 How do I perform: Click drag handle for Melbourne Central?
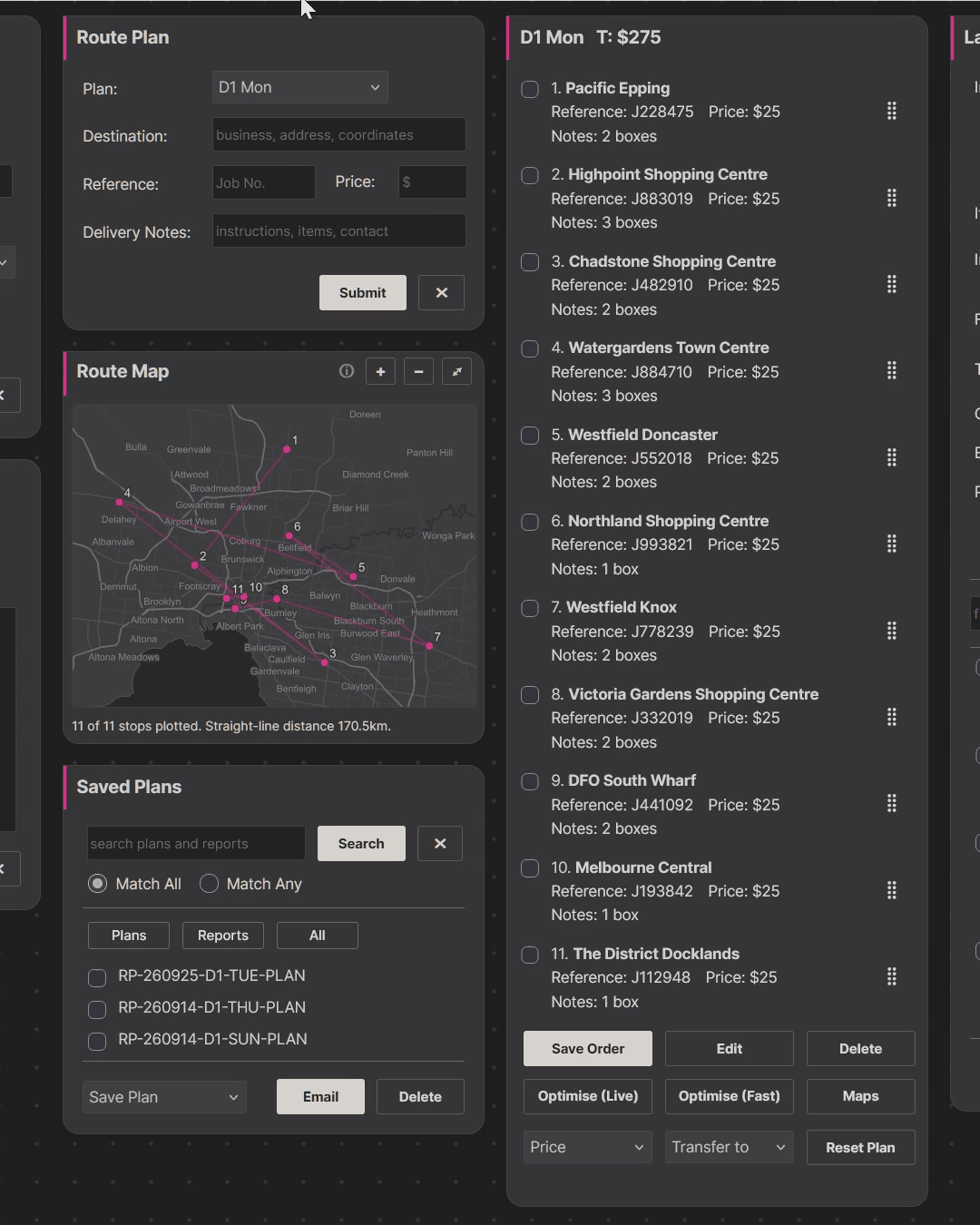point(892,891)
